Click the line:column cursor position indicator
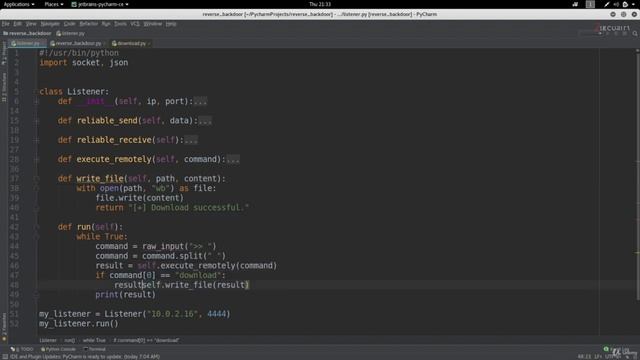This screenshot has width=640, height=360. [584, 357]
